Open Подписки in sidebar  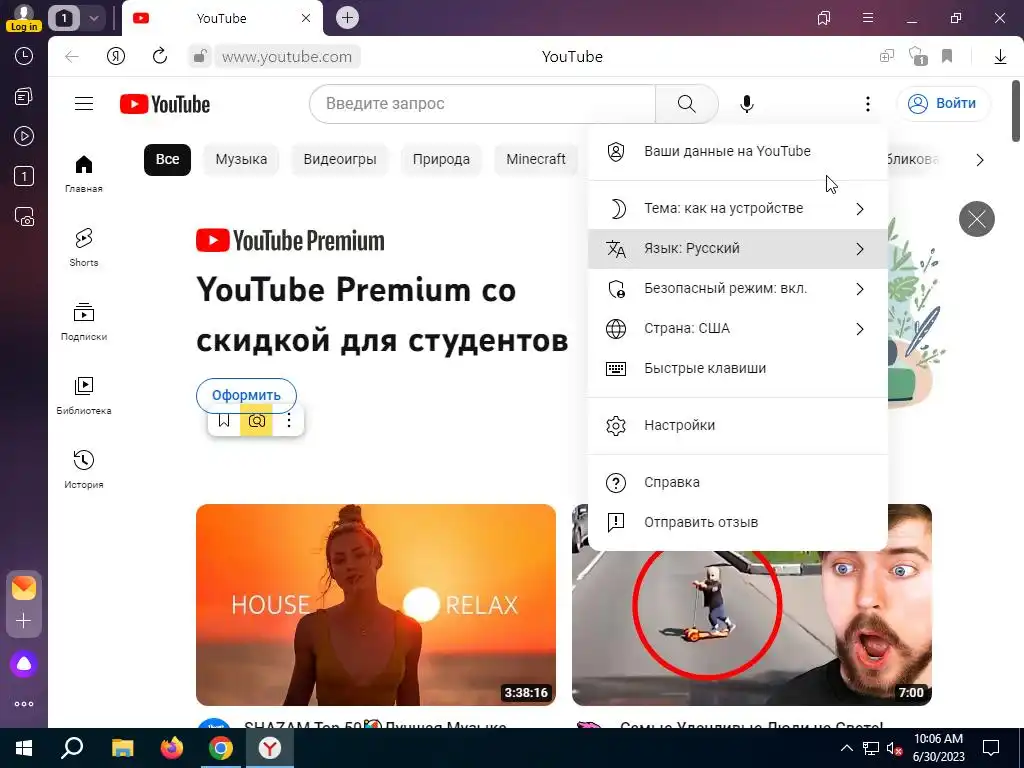(x=84, y=322)
